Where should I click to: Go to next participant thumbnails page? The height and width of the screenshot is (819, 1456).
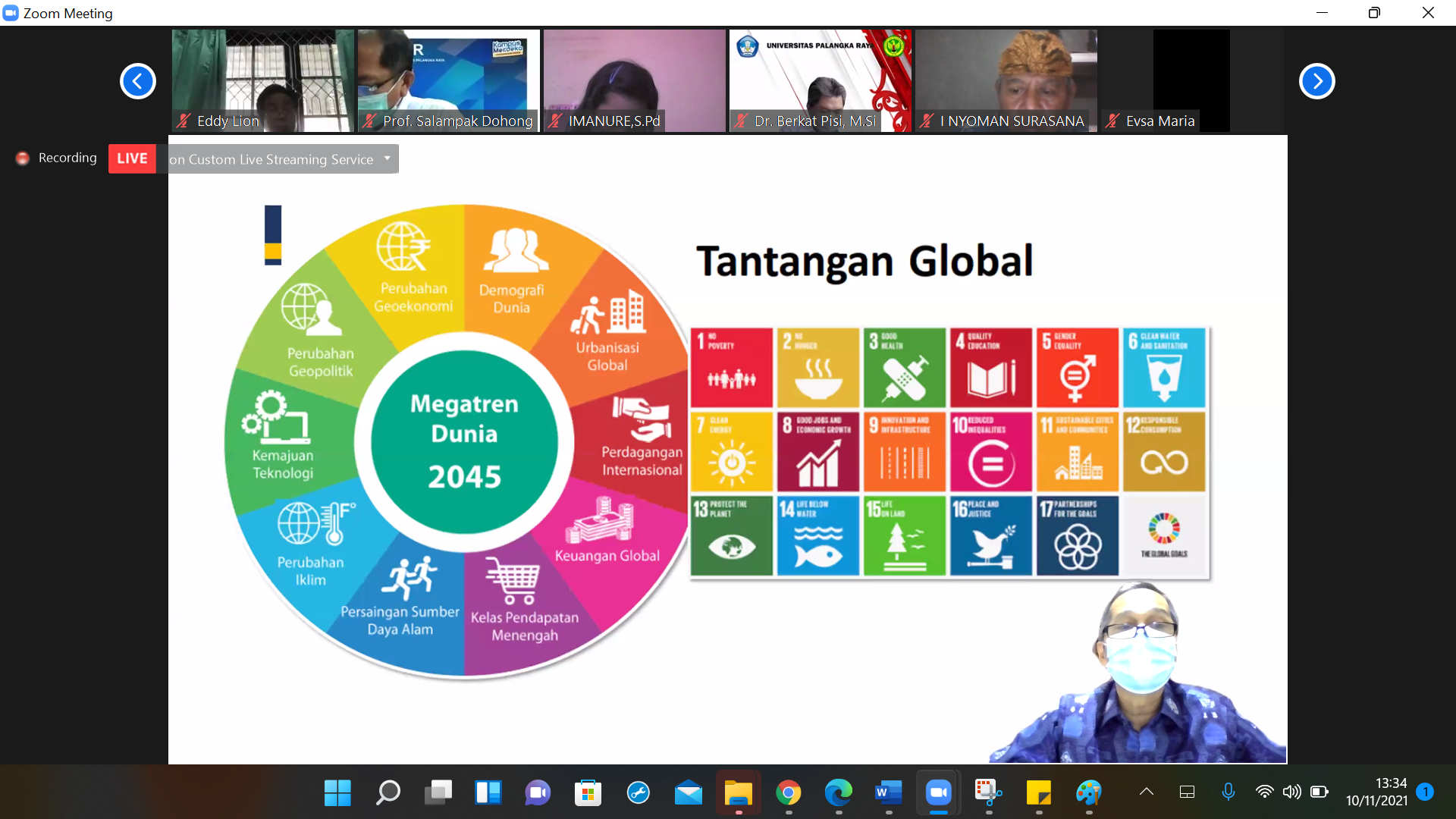pyautogui.click(x=1316, y=81)
